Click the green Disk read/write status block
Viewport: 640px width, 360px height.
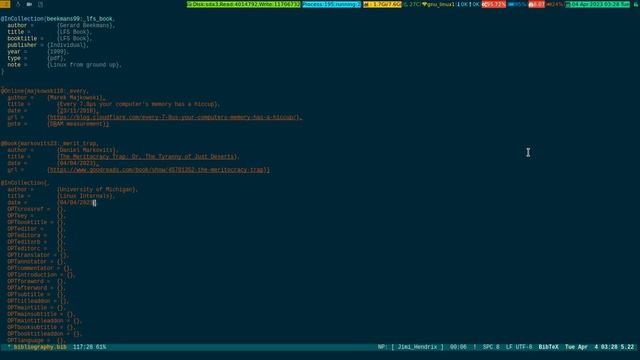[244, 4]
